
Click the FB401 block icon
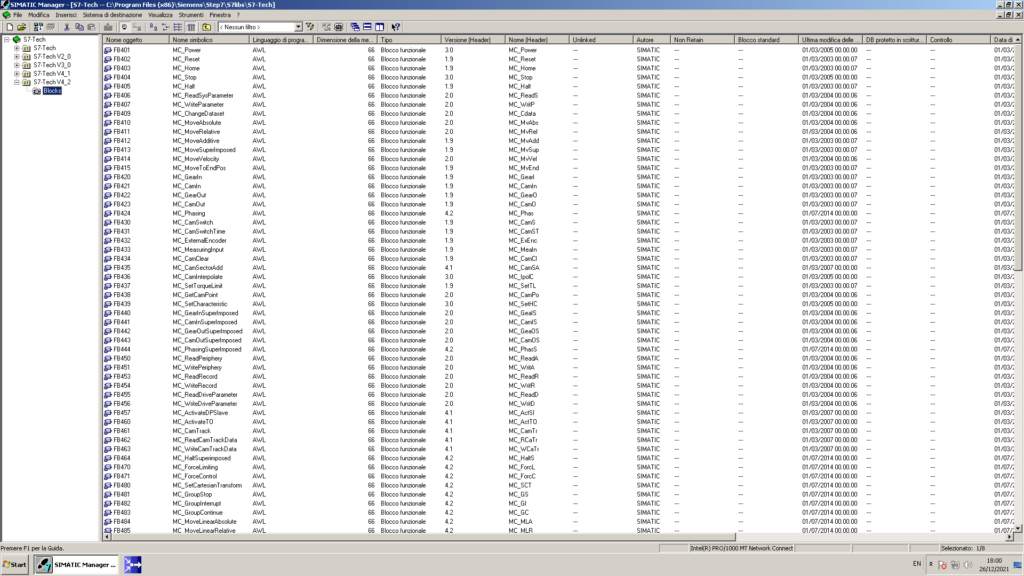(x=108, y=50)
